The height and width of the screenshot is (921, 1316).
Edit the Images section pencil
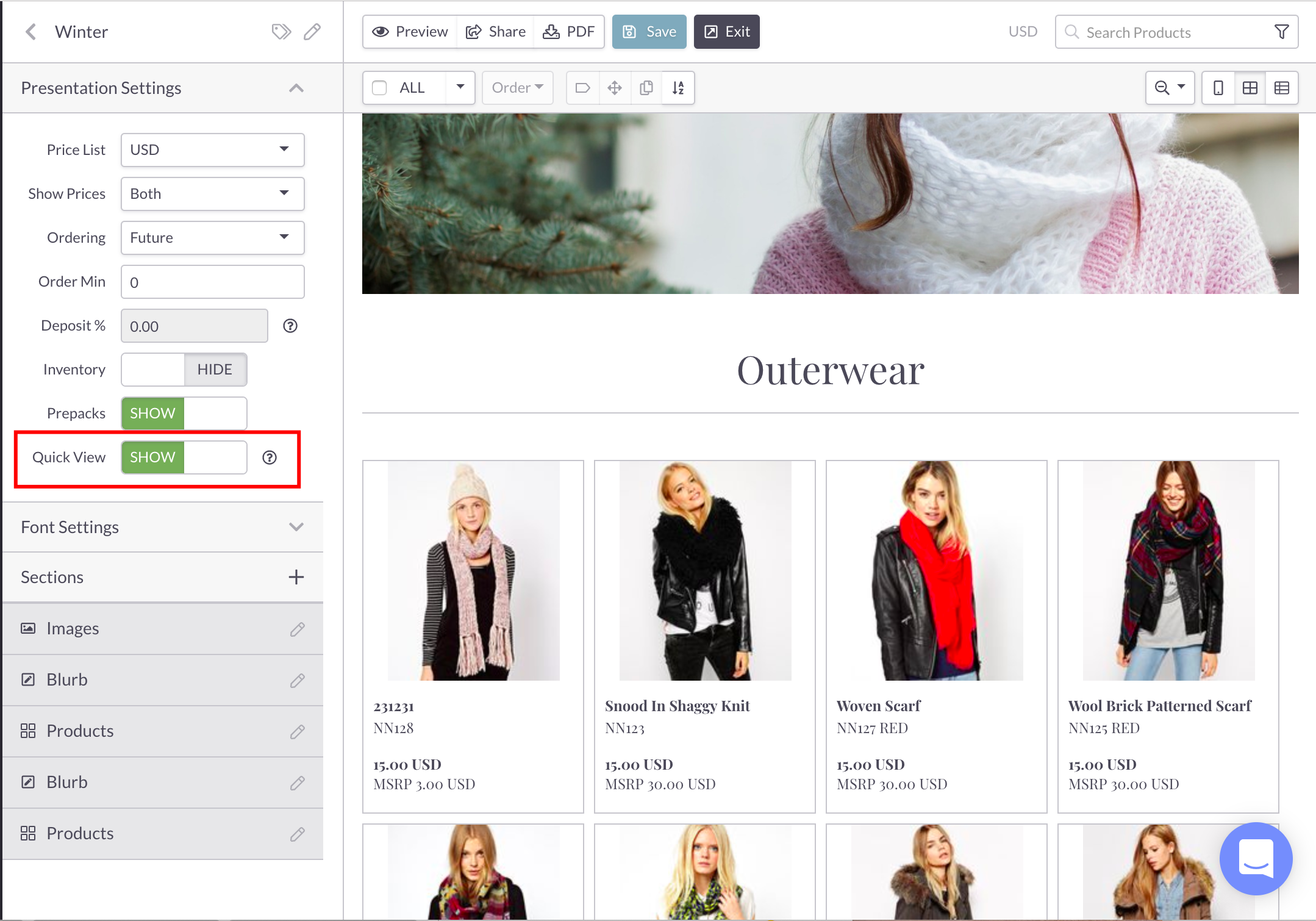pos(298,629)
